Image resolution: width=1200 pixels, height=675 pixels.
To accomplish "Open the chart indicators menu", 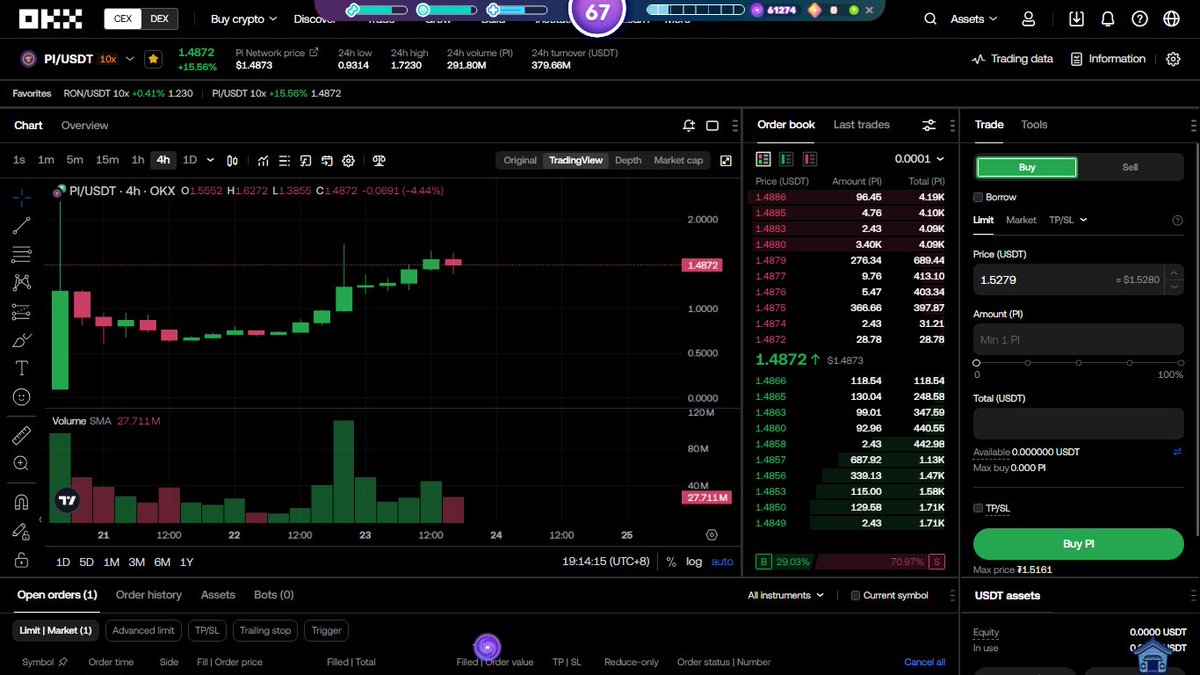I will pyautogui.click(x=263, y=160).
